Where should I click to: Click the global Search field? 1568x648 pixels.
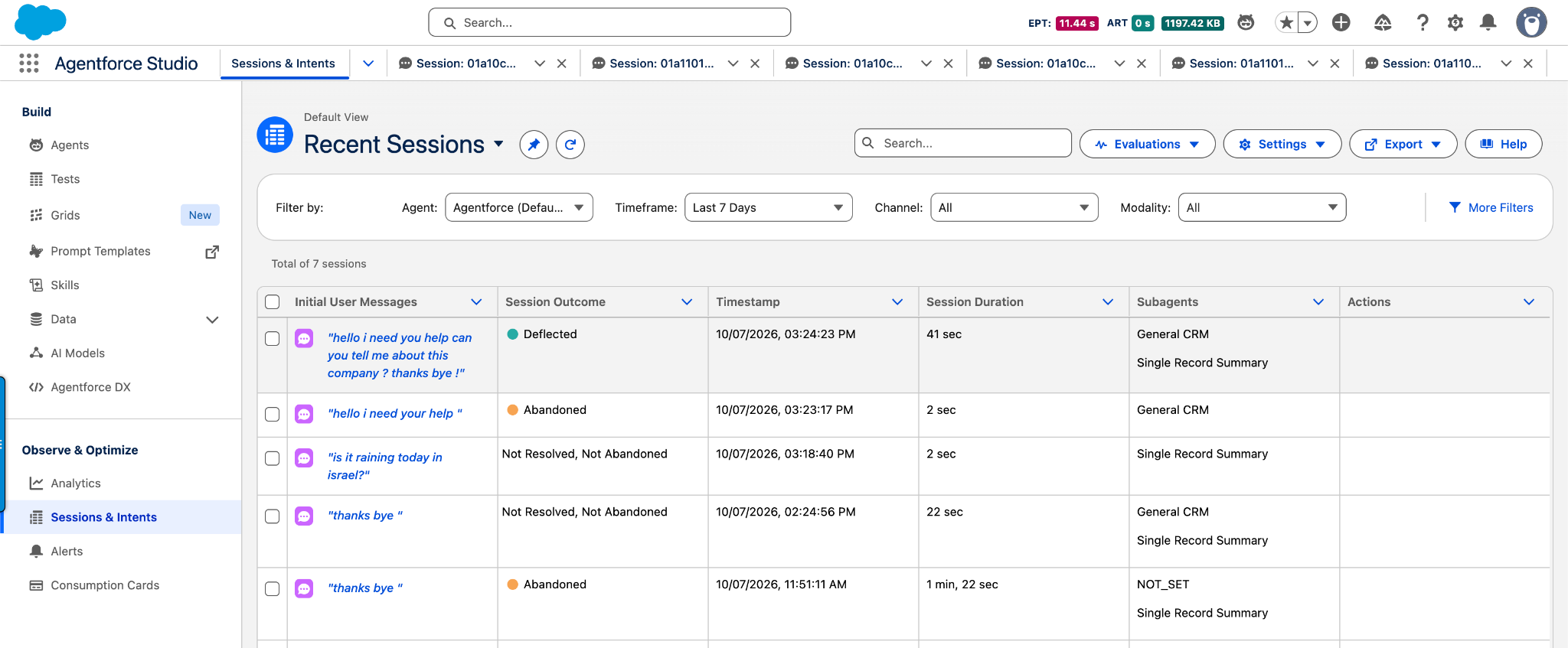[x=609, y=23]
